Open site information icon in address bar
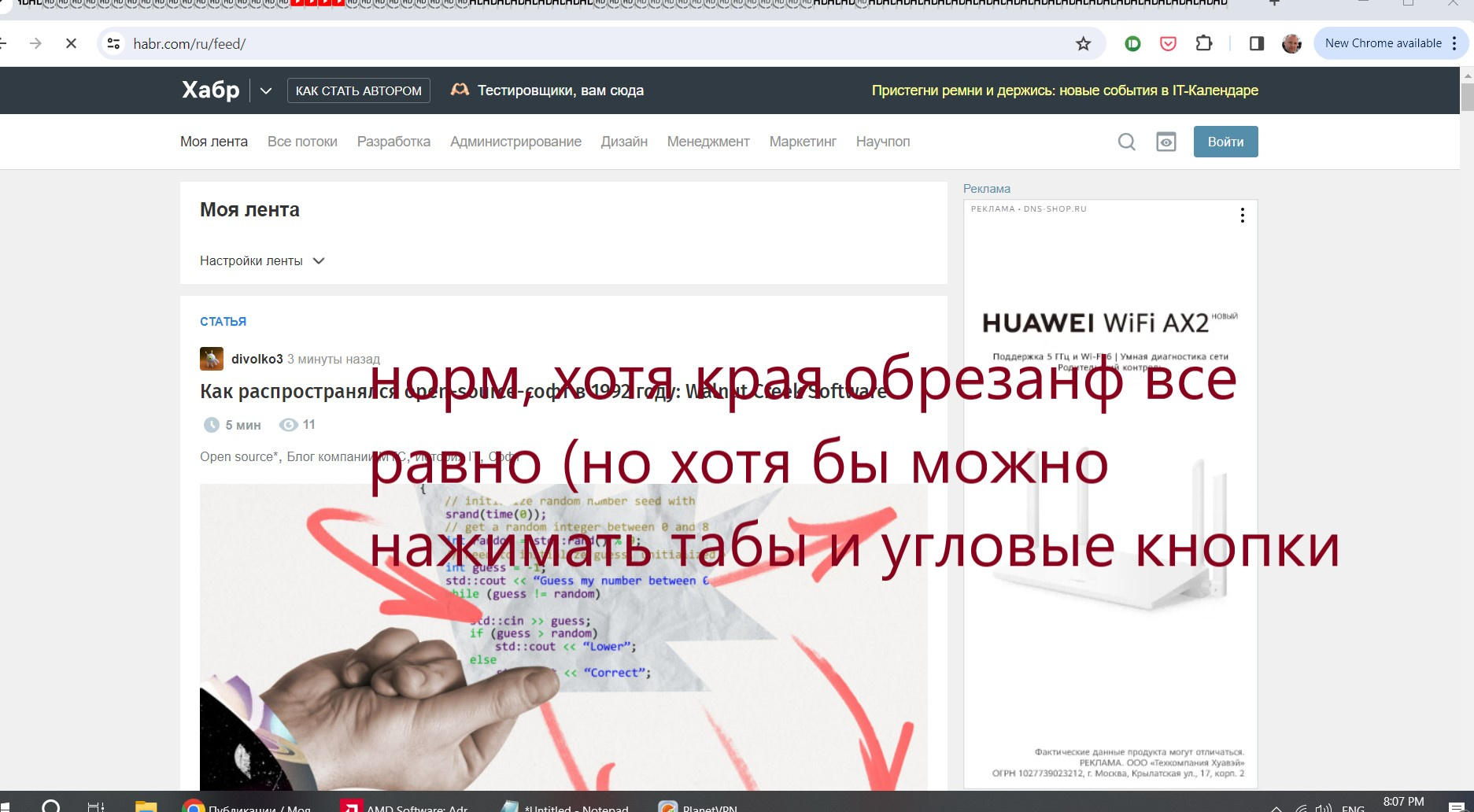Viewport: 1474px width, 812px height. pyautogui.click(x=114, y=44)
